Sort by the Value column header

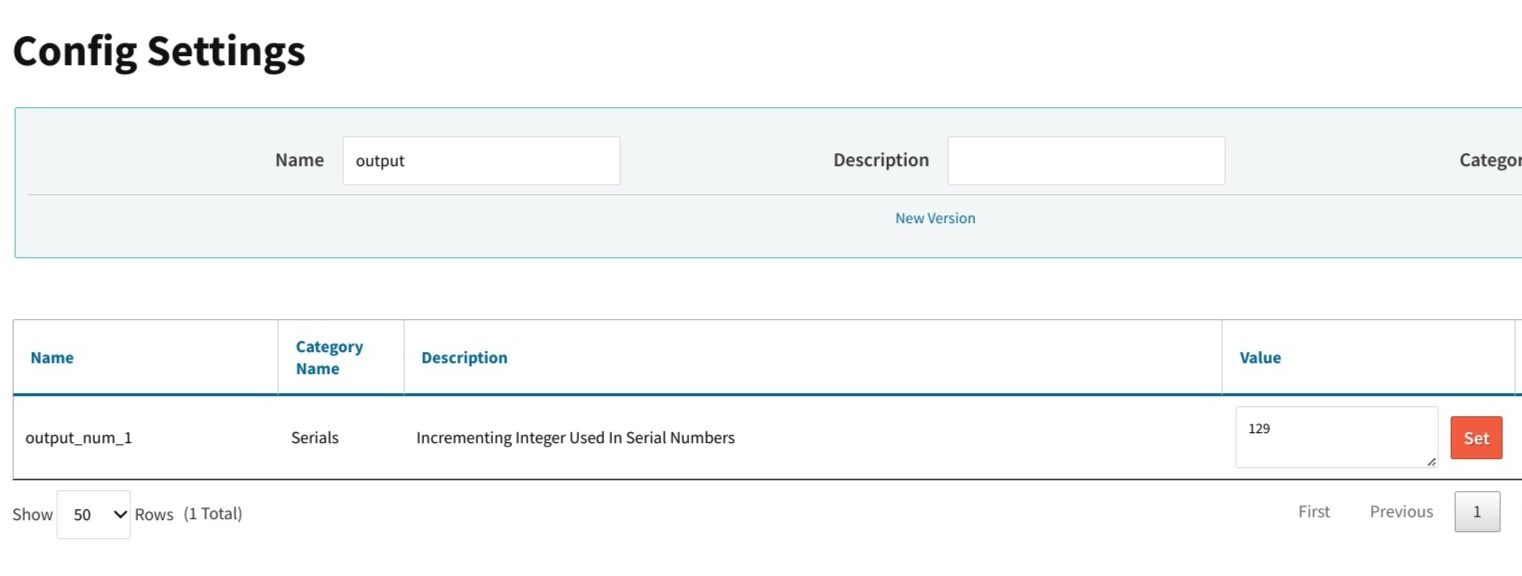coord(1260,358)
